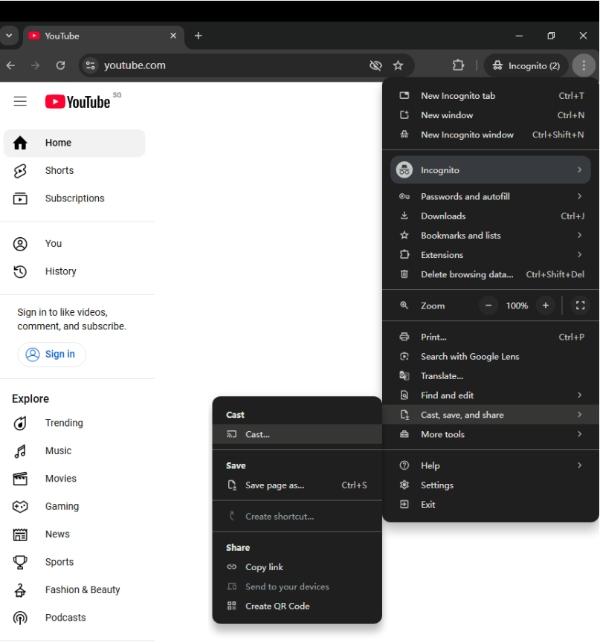Open History in the sidebar
Screen dimensions: 600x643
pos(74,271)
